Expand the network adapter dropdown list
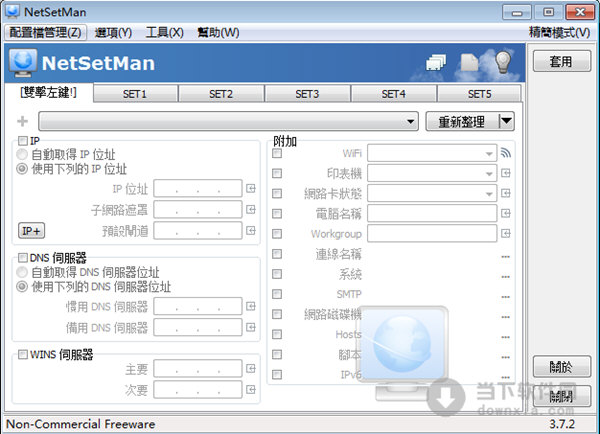The width and height of the screenshot is (600, 434). (x=411, y=122)
